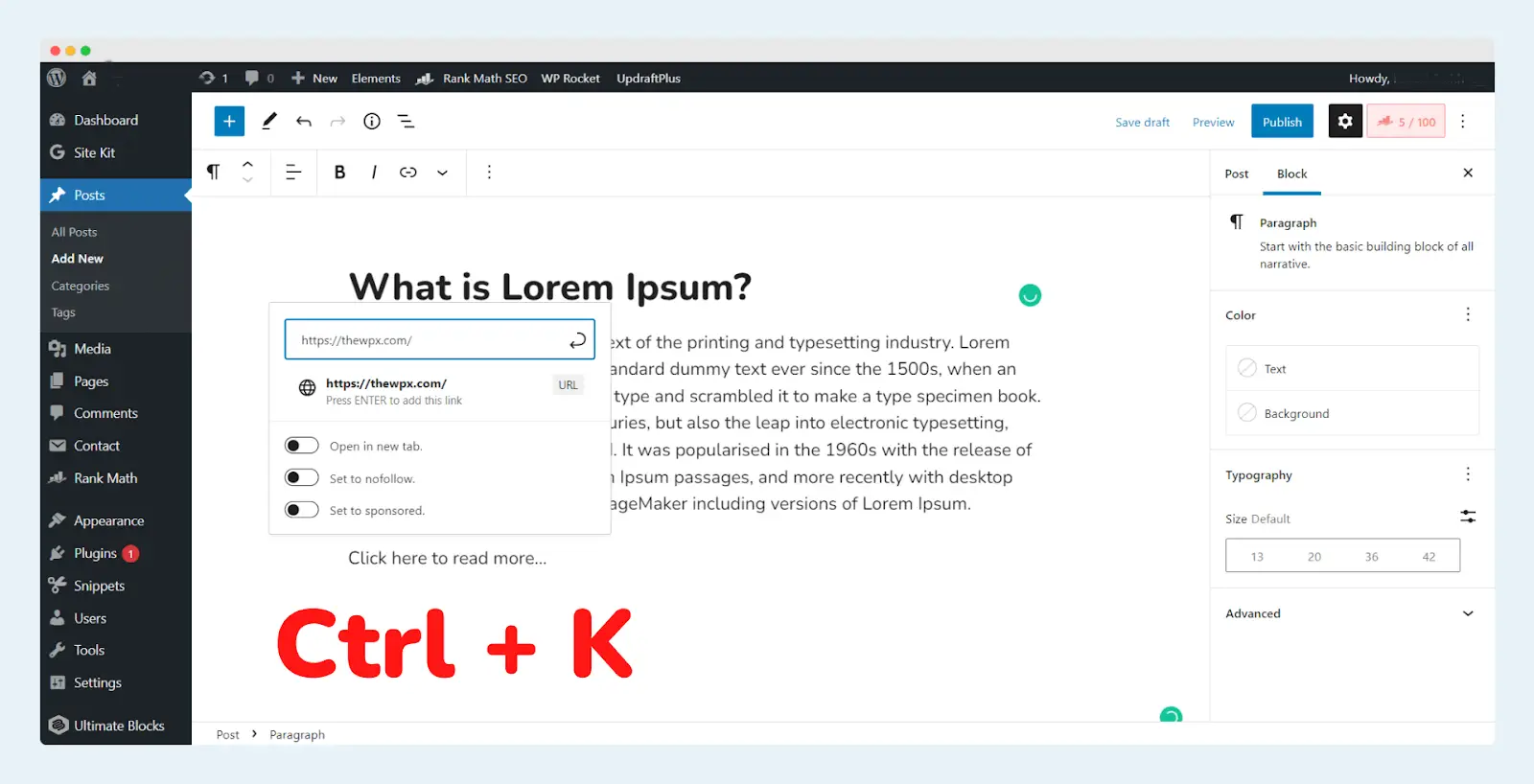The height and width of the screenshot is (784, 1534).
Task: Open the site home icon
Action: tap(89, 78)
